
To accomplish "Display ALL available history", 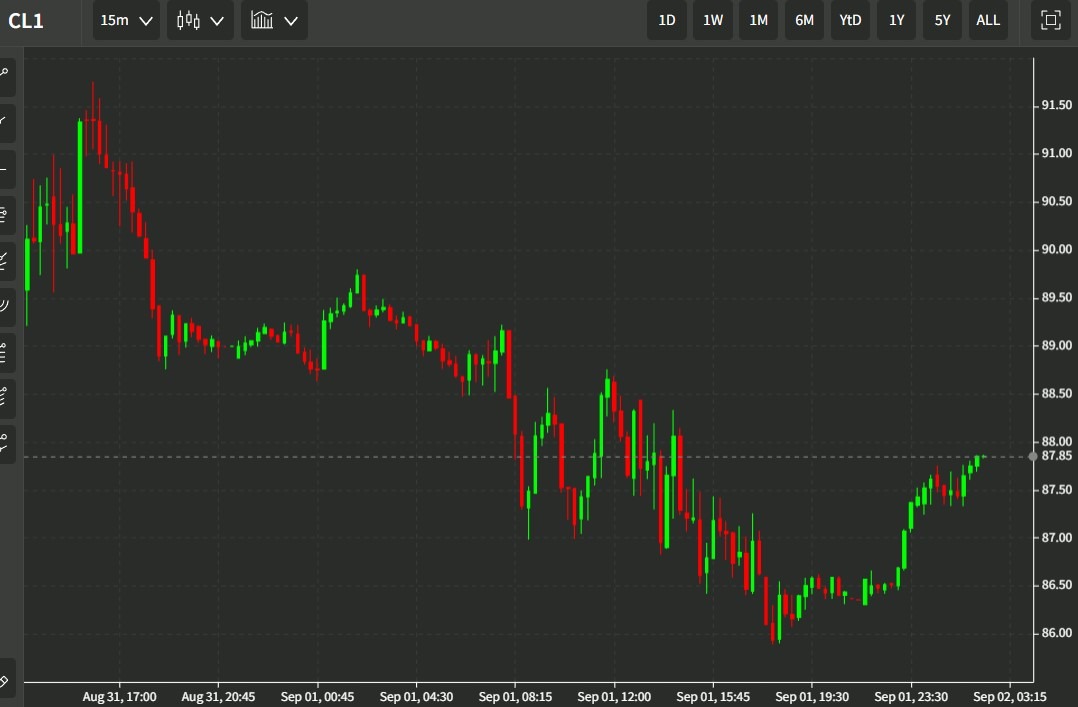I will (x=988, y=20).
